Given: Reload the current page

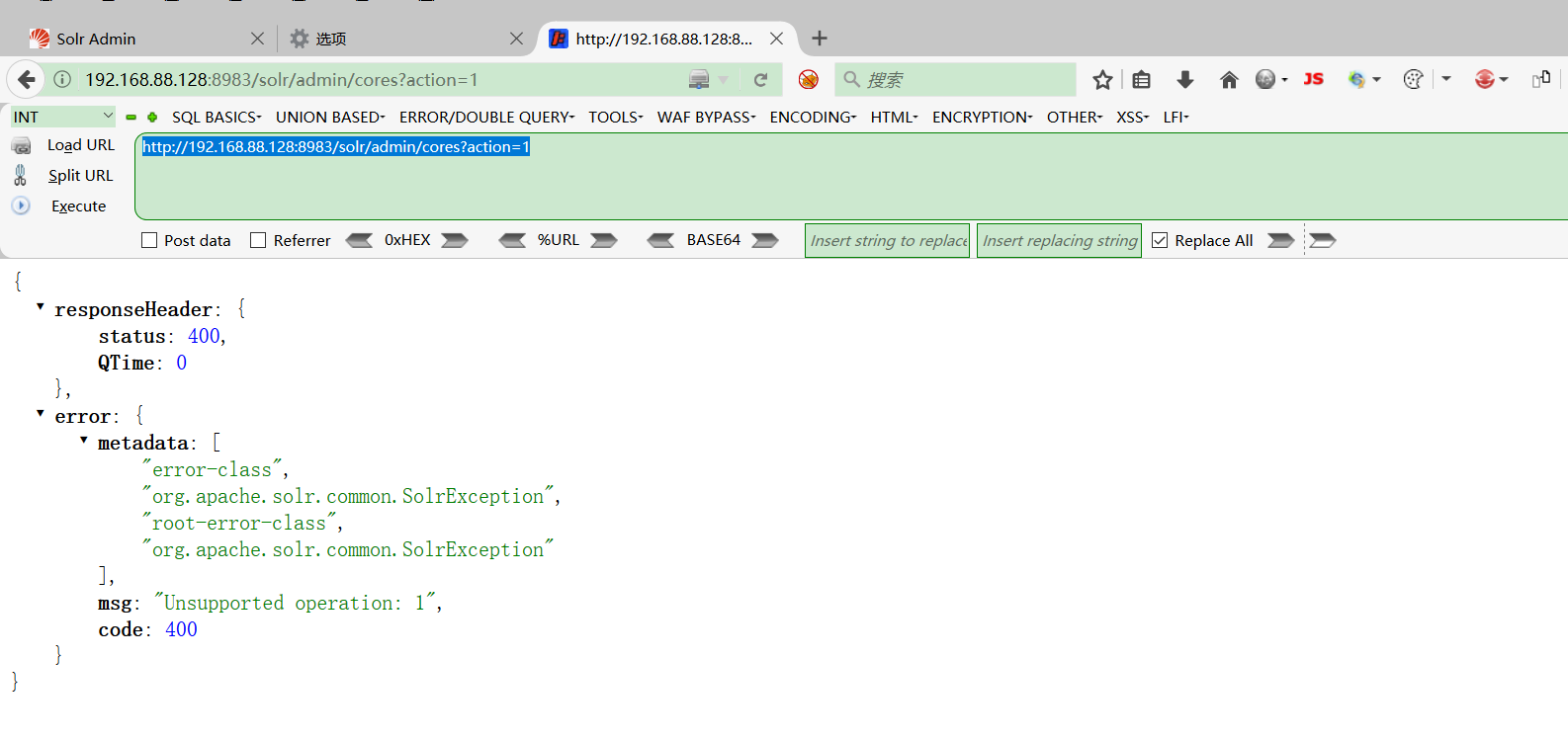Looking at the screenshot, I should 760,80.
